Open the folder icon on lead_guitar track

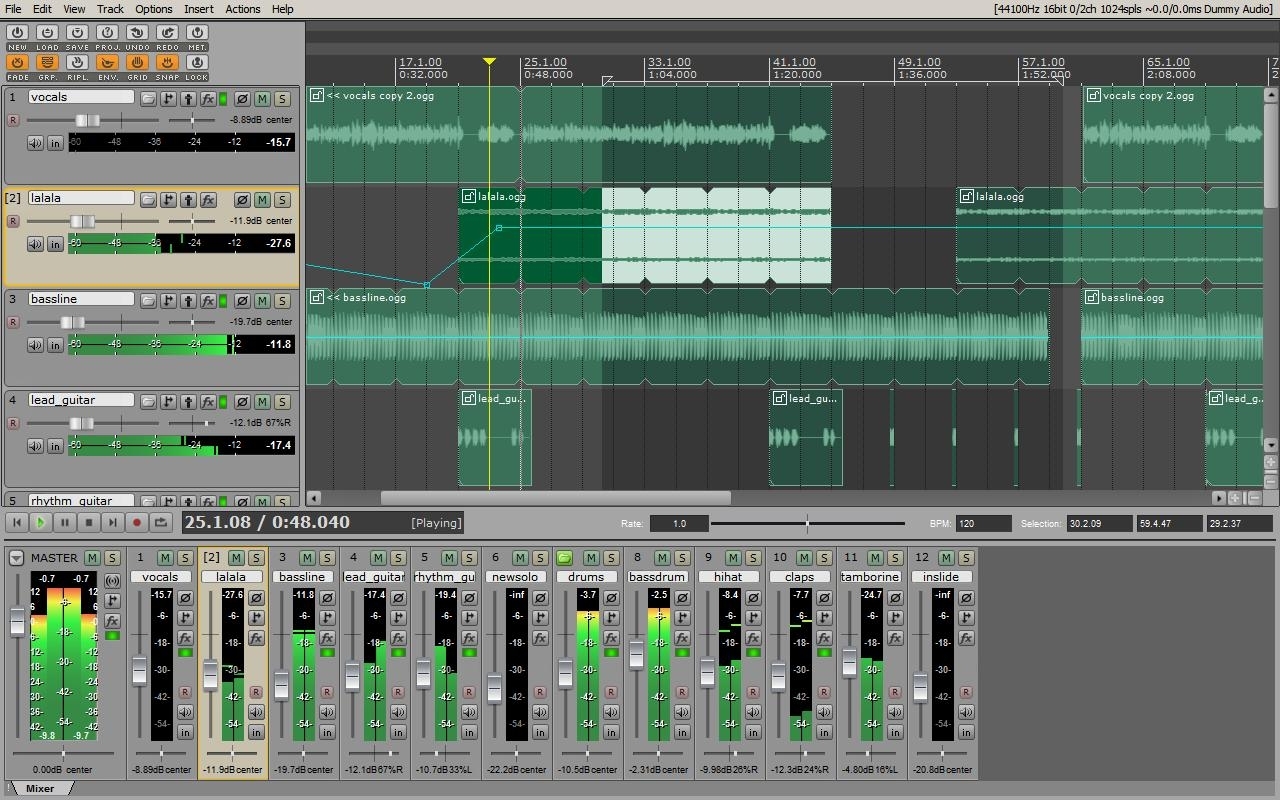148,402
